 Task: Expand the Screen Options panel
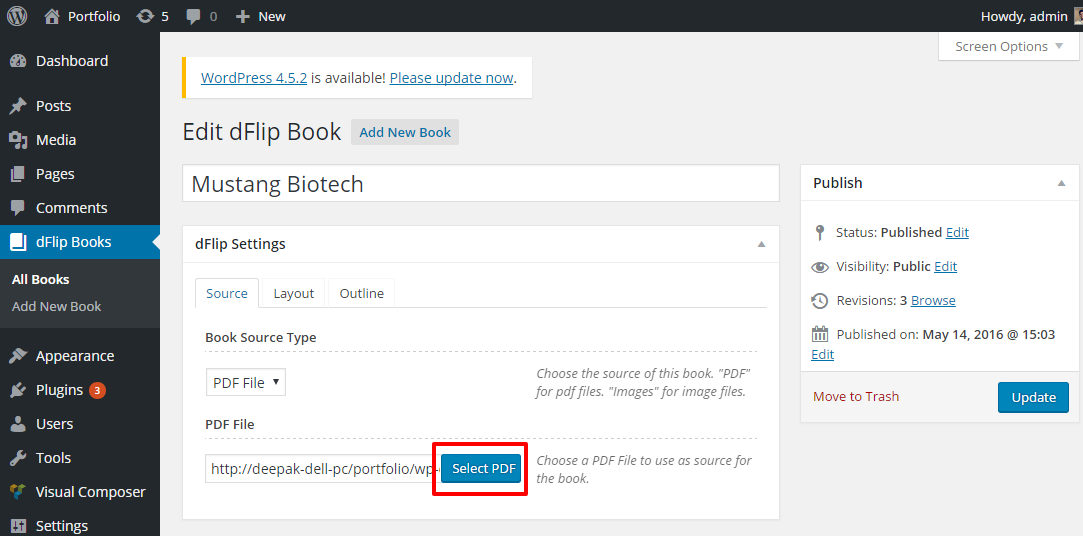(1008, 47)
